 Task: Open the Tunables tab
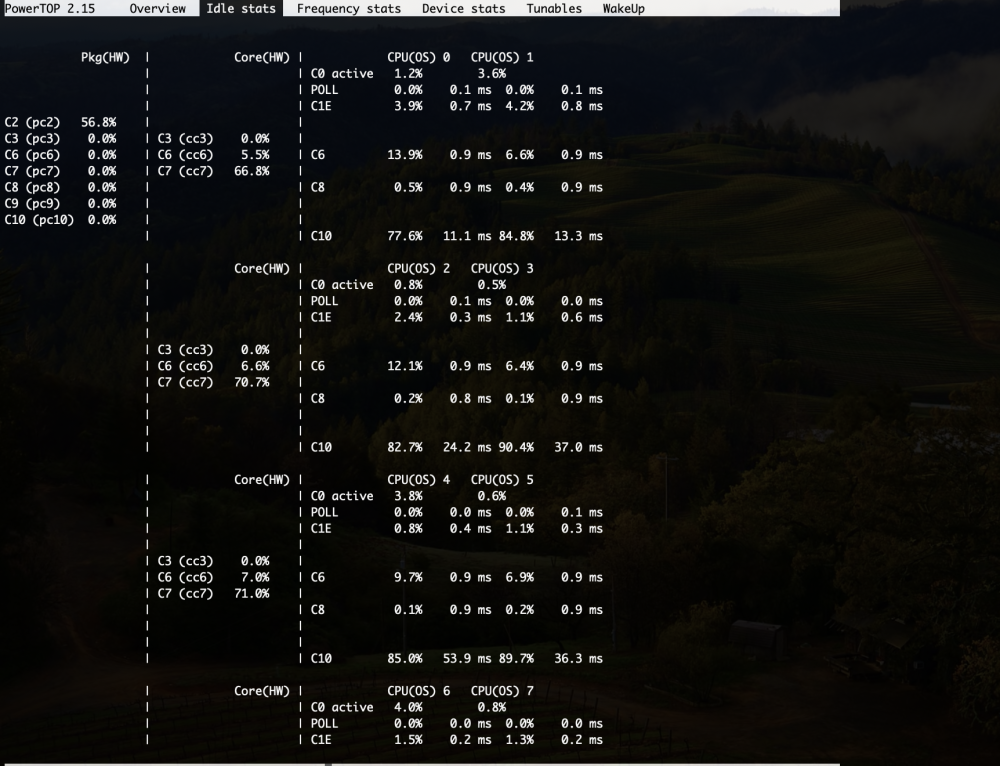pos(554,8)
